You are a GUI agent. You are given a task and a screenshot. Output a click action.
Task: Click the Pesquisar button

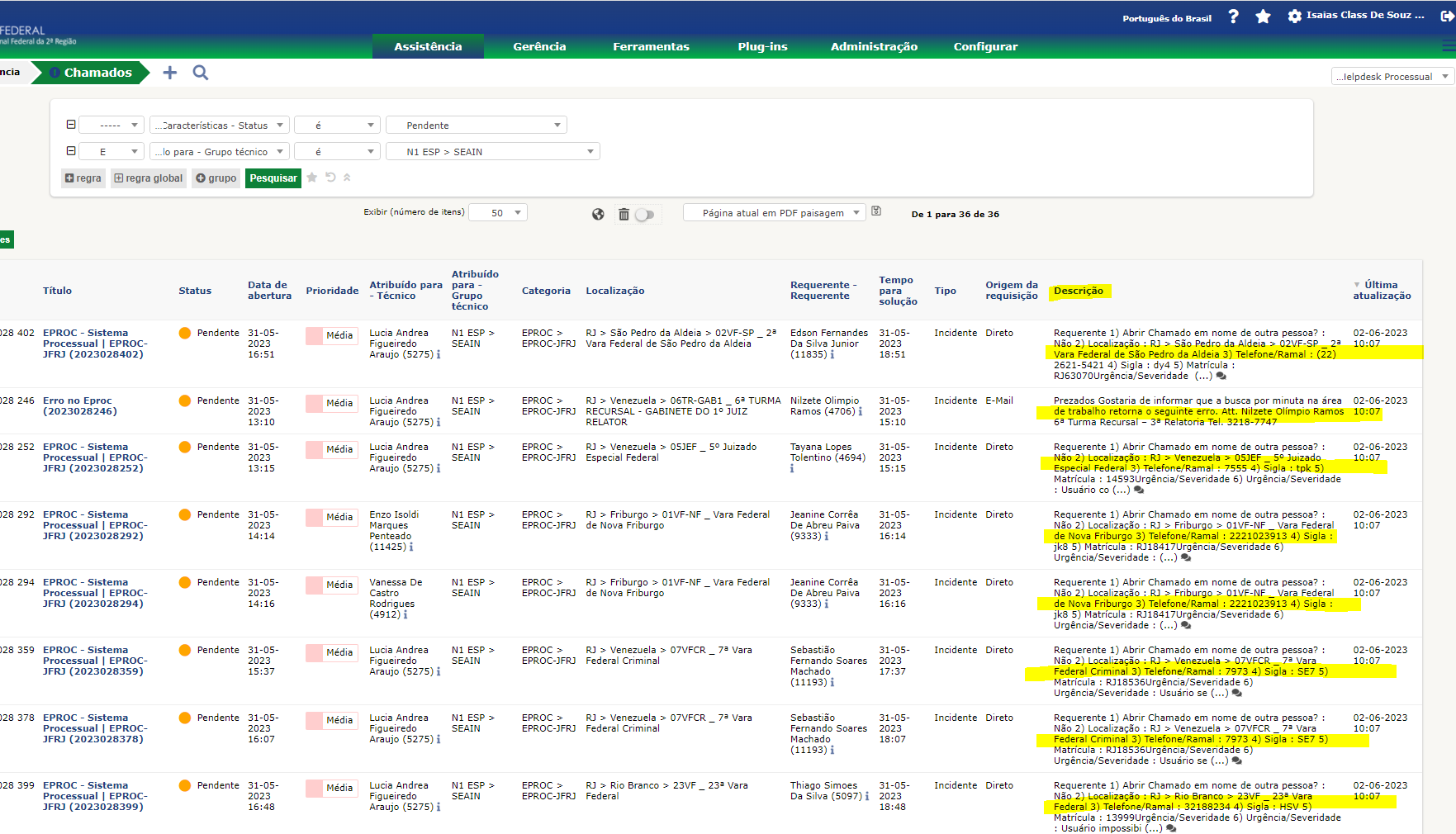pos(273,178)
